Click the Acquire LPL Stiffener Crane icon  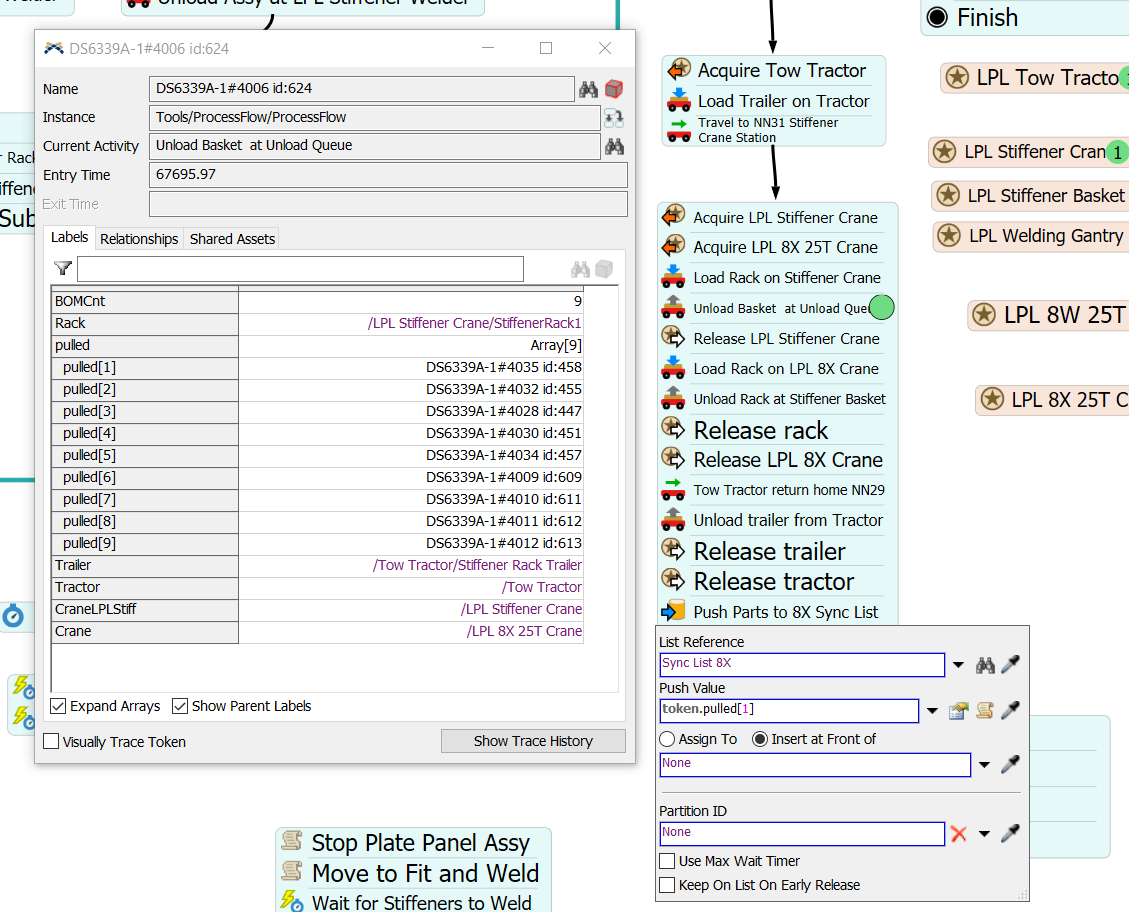[x=673, y=216]
